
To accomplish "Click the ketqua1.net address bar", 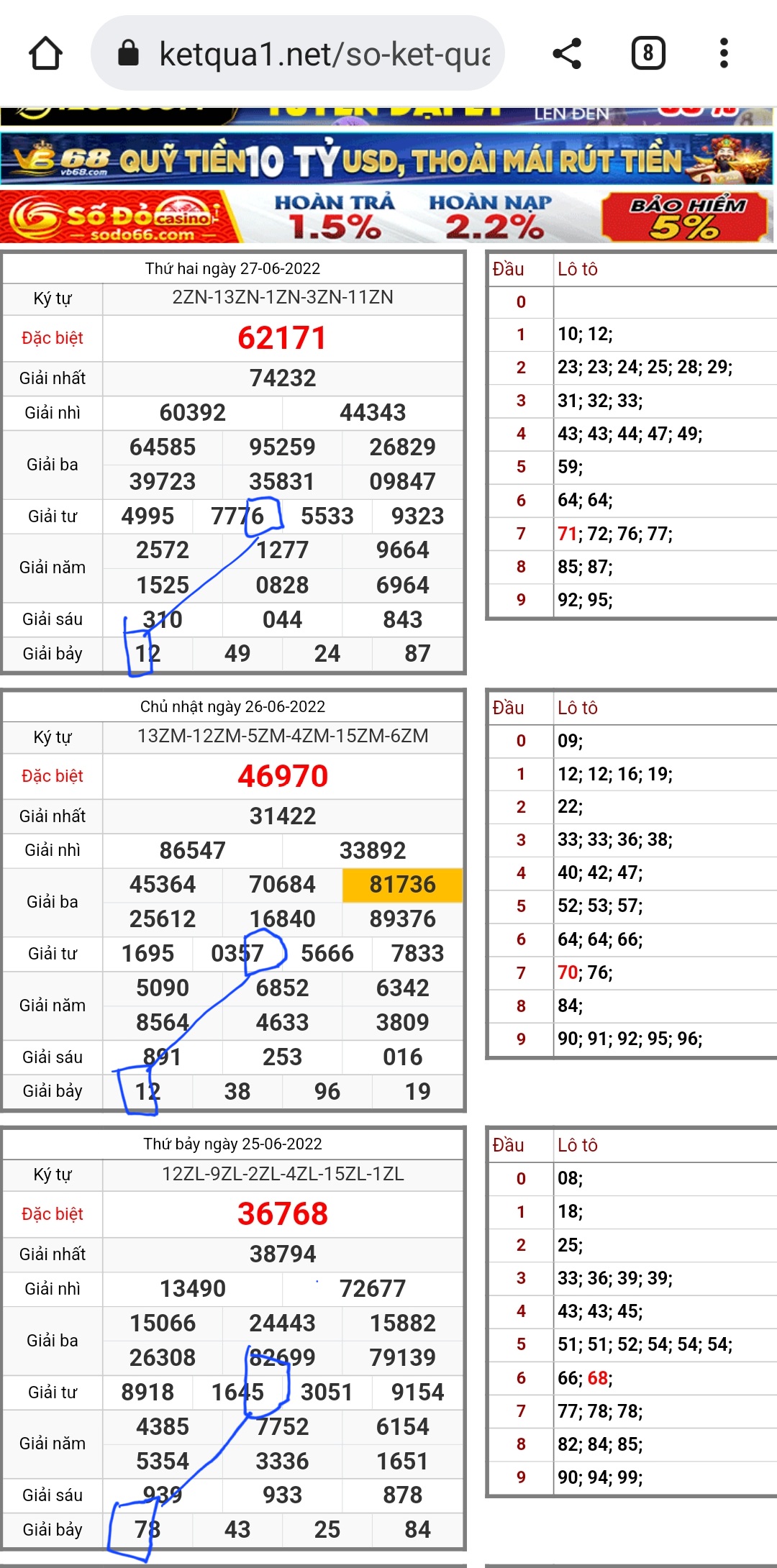I will [324, 54].
